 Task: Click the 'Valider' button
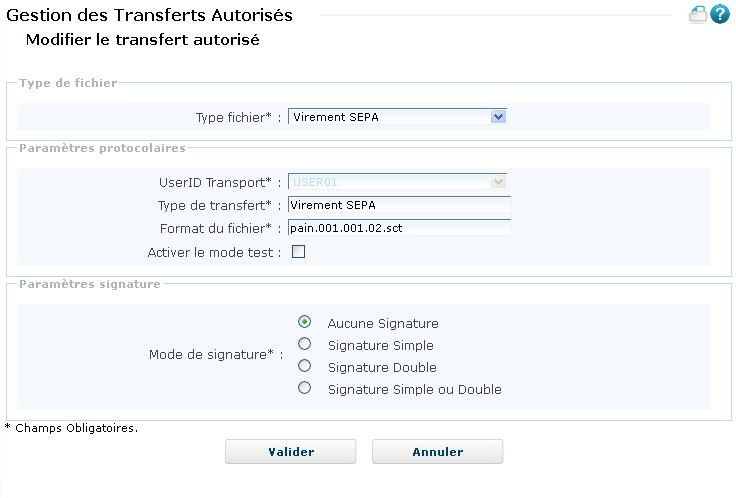(x=290, y=452)
